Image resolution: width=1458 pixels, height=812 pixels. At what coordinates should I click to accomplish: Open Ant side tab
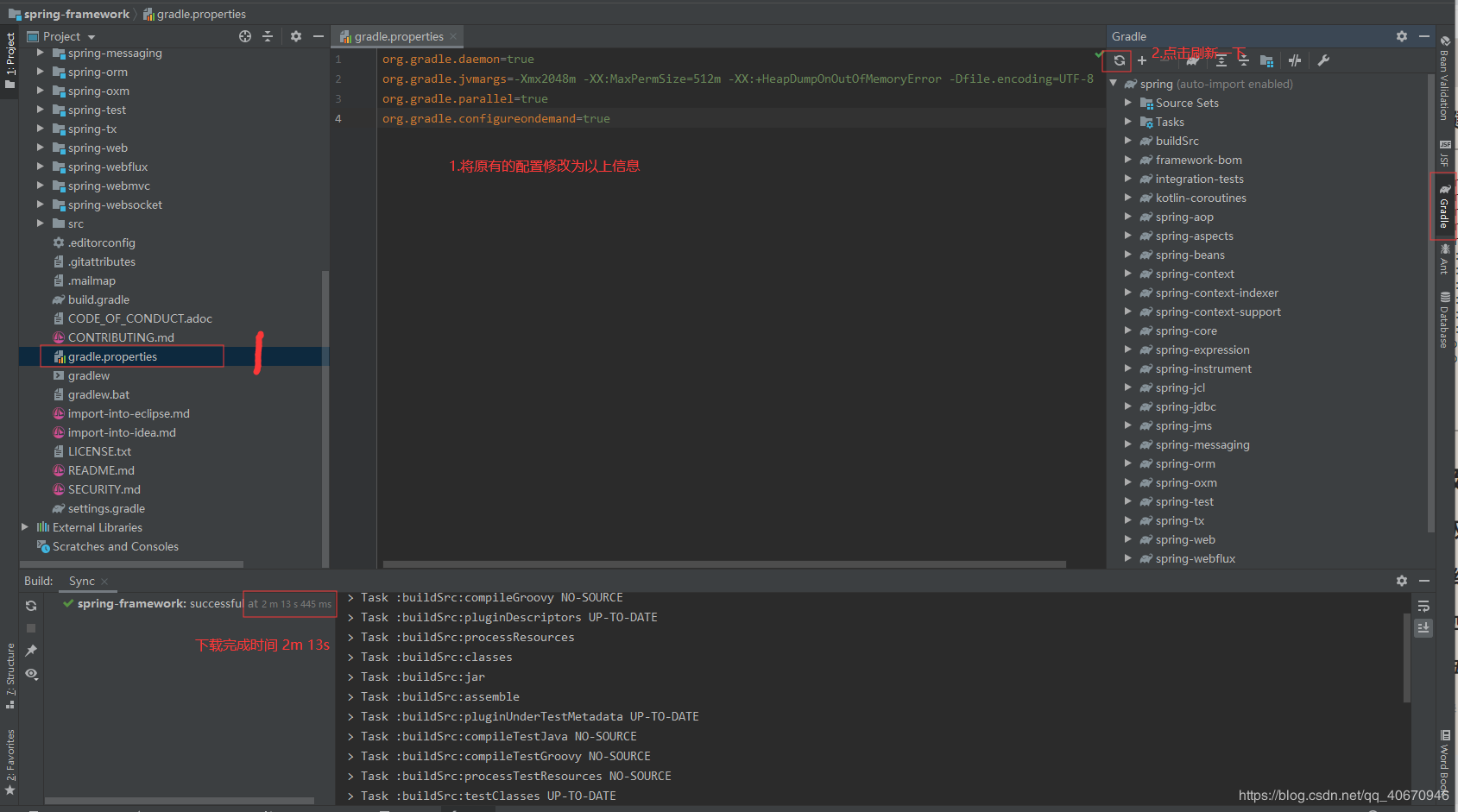[x=1444, y=259]
